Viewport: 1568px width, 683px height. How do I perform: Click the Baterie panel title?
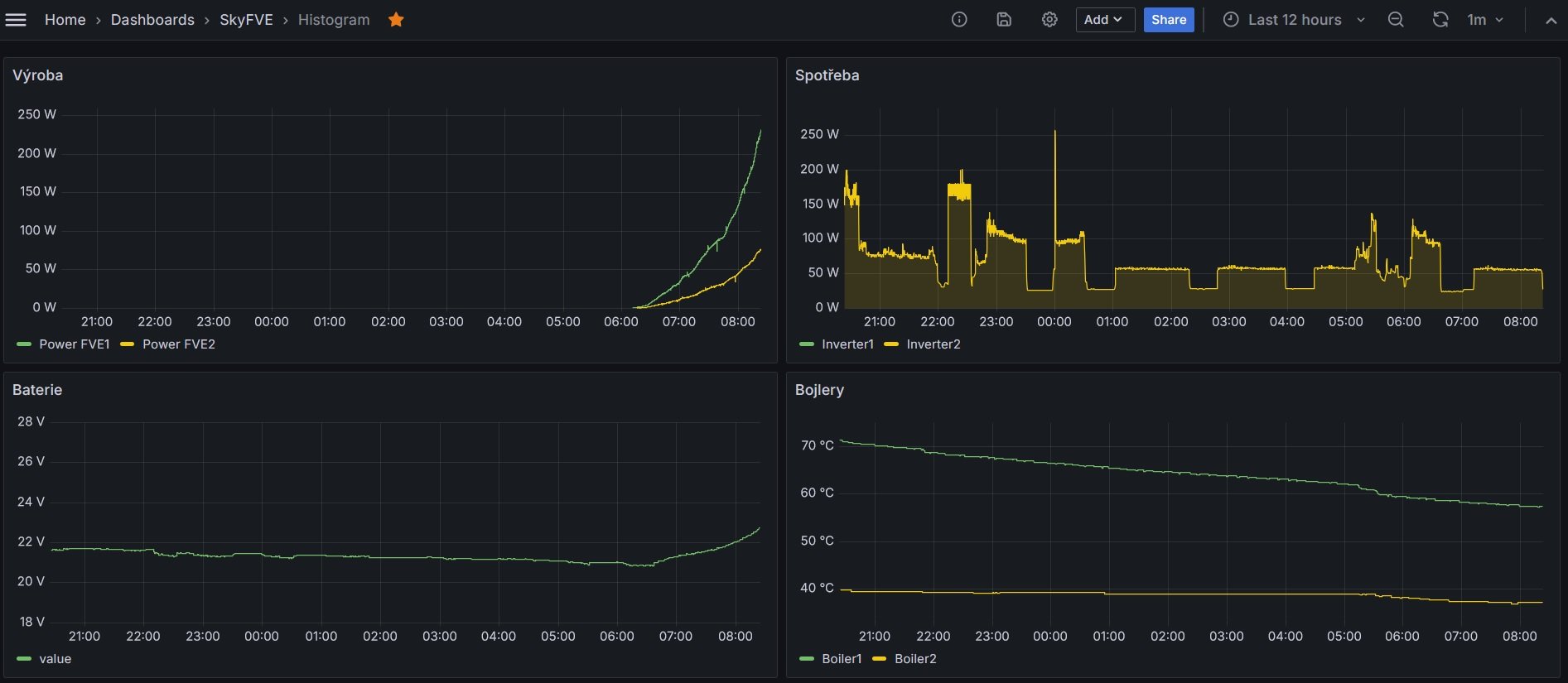pyautogui.click(x=37, y=390)
